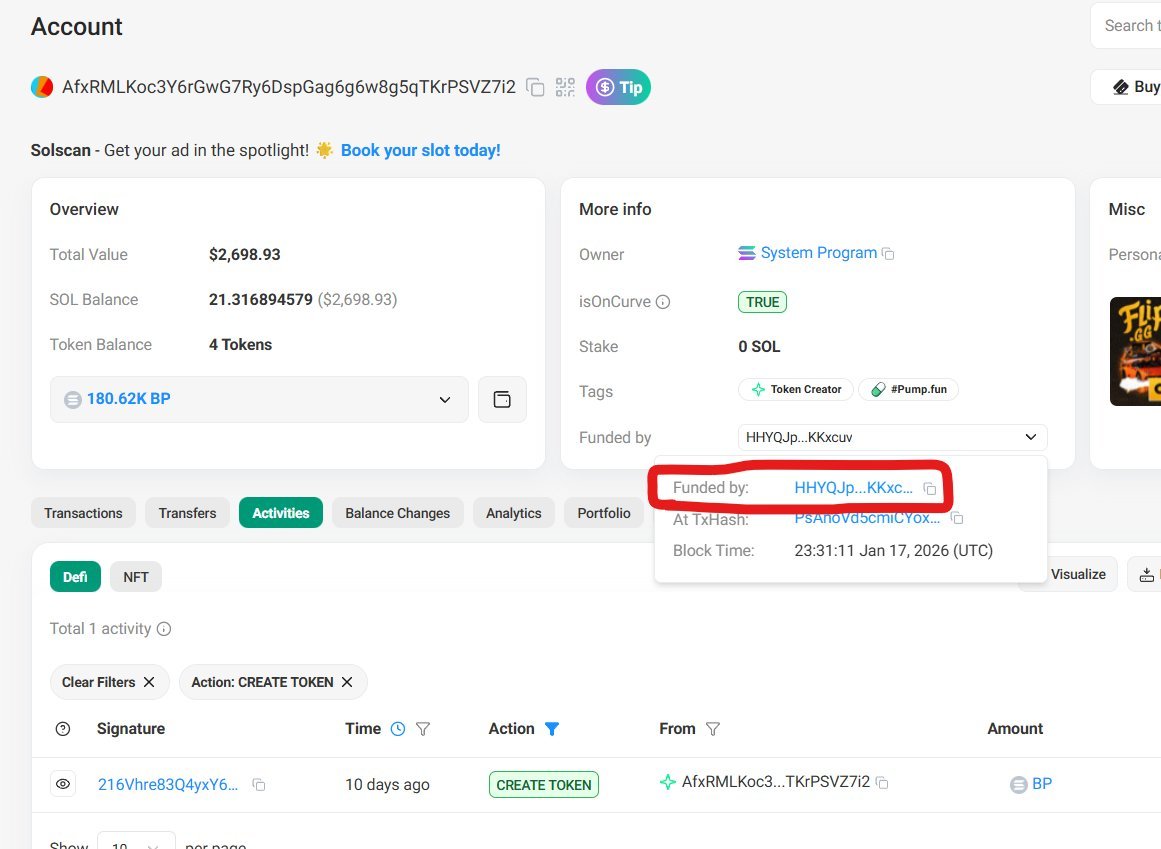Open the per page count selector
1161x849 pixels.
tap(136, 845)
